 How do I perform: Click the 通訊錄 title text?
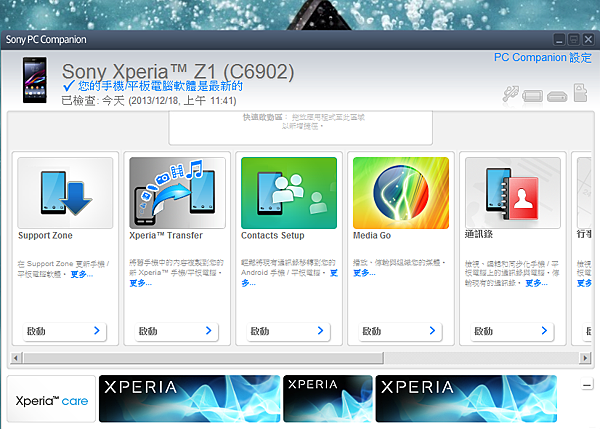pyautogui.click(x=479, y=234)
